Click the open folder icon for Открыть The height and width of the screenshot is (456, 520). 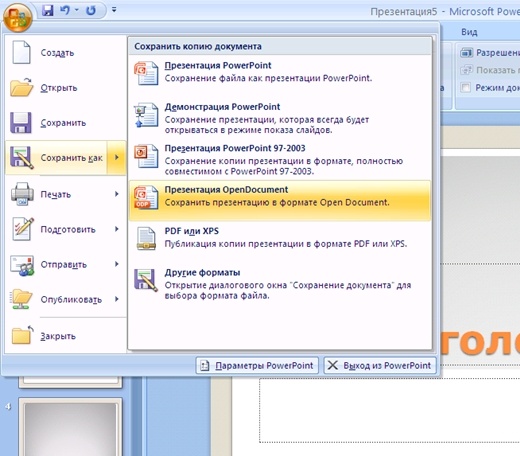click(21, 87)
